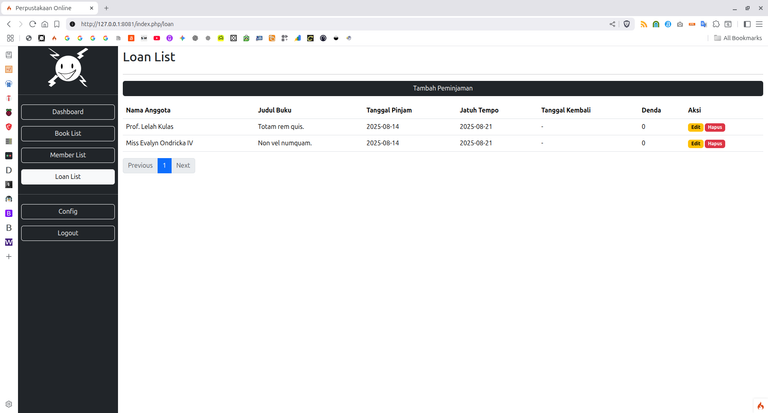Image resolution: width=768 pixels, height=413 pixels.
Task: Add a new item with sidebar plus icon
Action: (9, 256)
